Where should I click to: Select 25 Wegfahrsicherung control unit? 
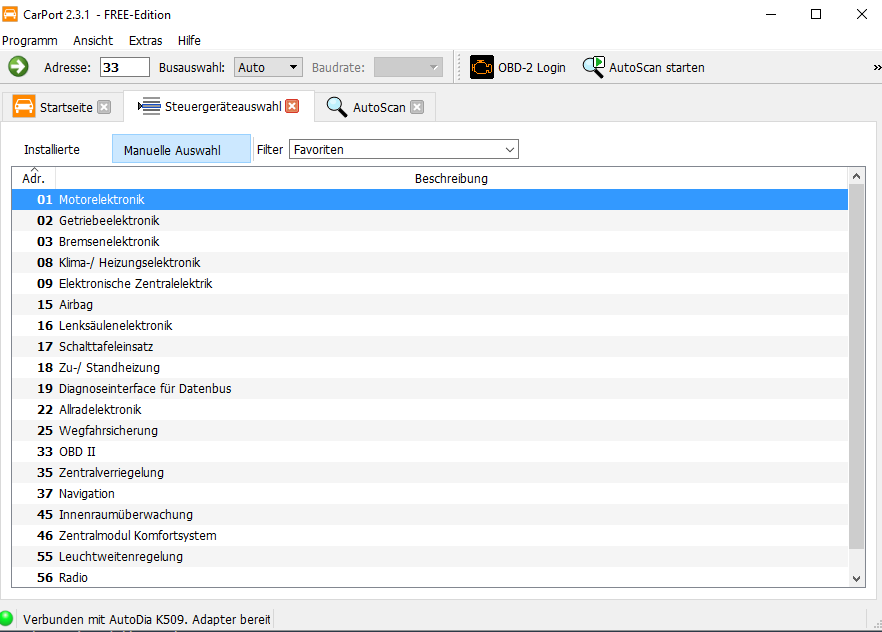coord(108,431)
